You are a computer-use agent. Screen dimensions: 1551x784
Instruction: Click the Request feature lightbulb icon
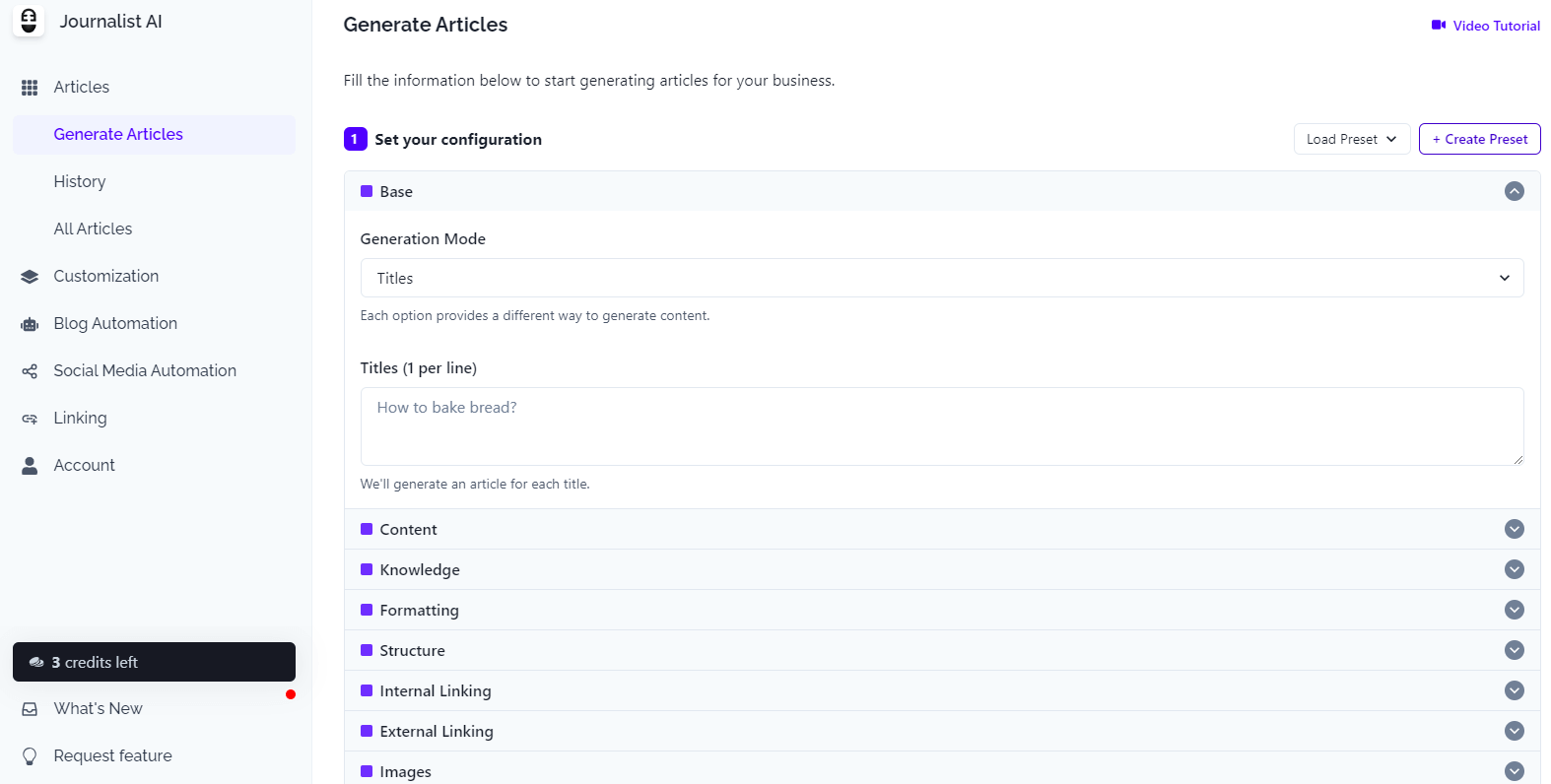[x=30, y=756]
